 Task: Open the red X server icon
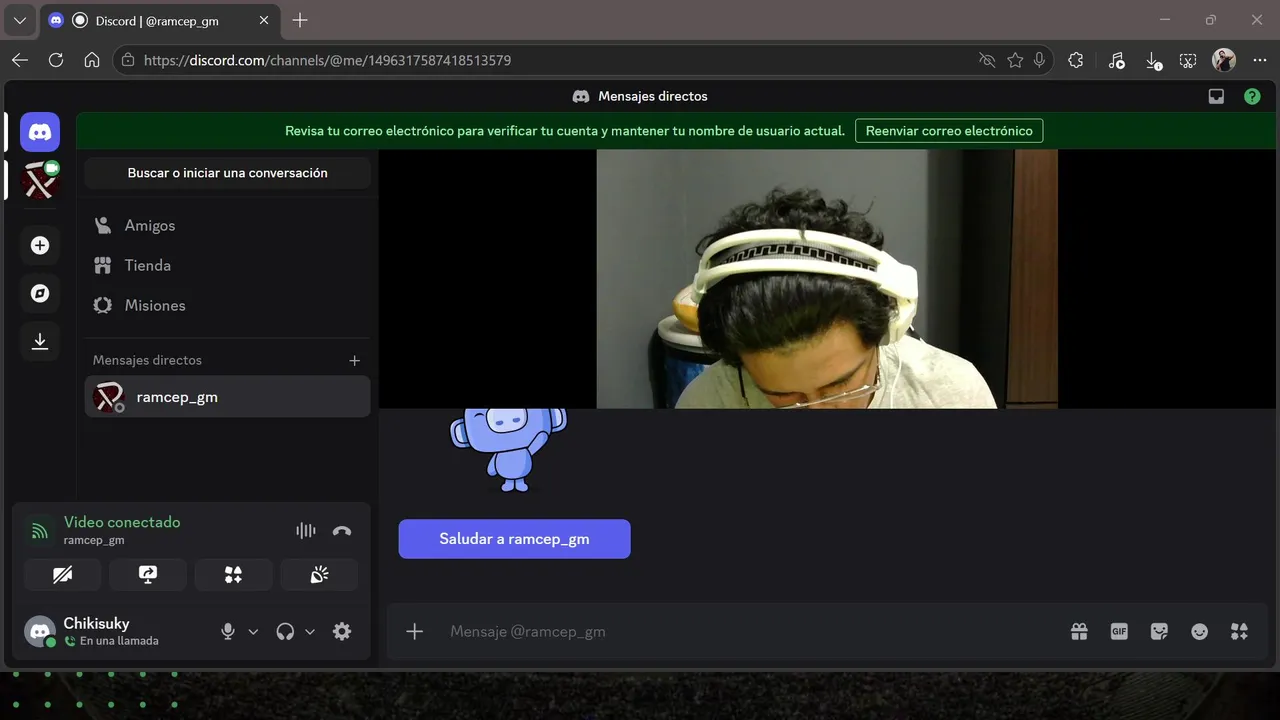(x=40, y=181)
